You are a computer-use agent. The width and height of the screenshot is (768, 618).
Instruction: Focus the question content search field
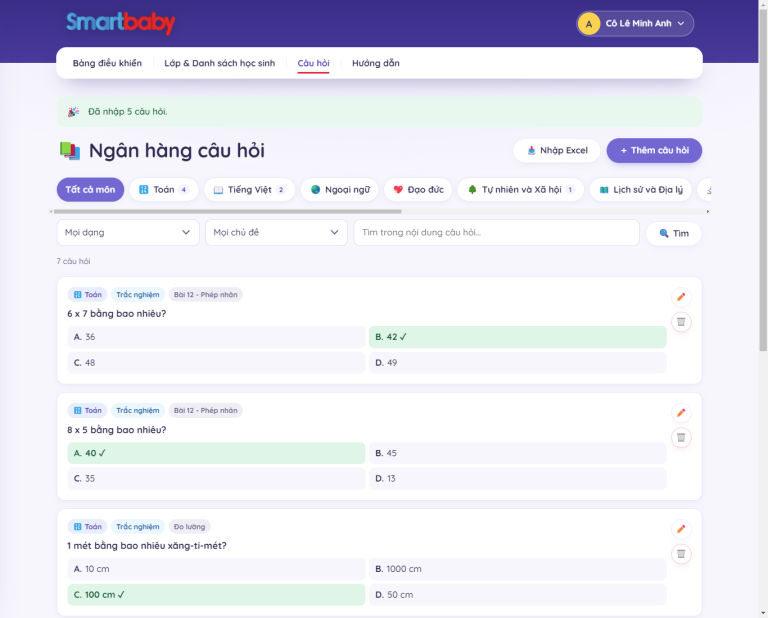pos(496,233)
